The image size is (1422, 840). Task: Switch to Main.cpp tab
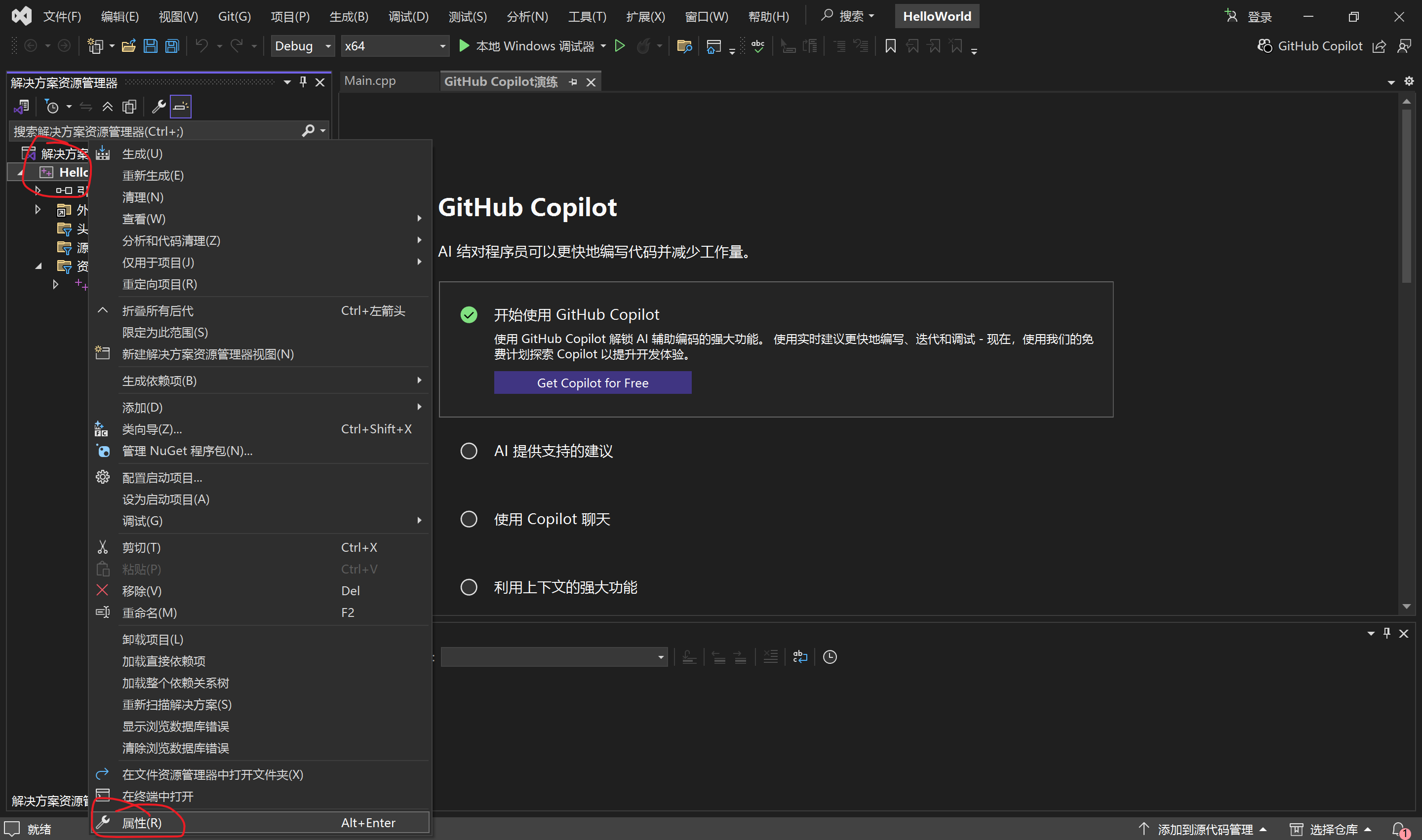coord(370,81)
